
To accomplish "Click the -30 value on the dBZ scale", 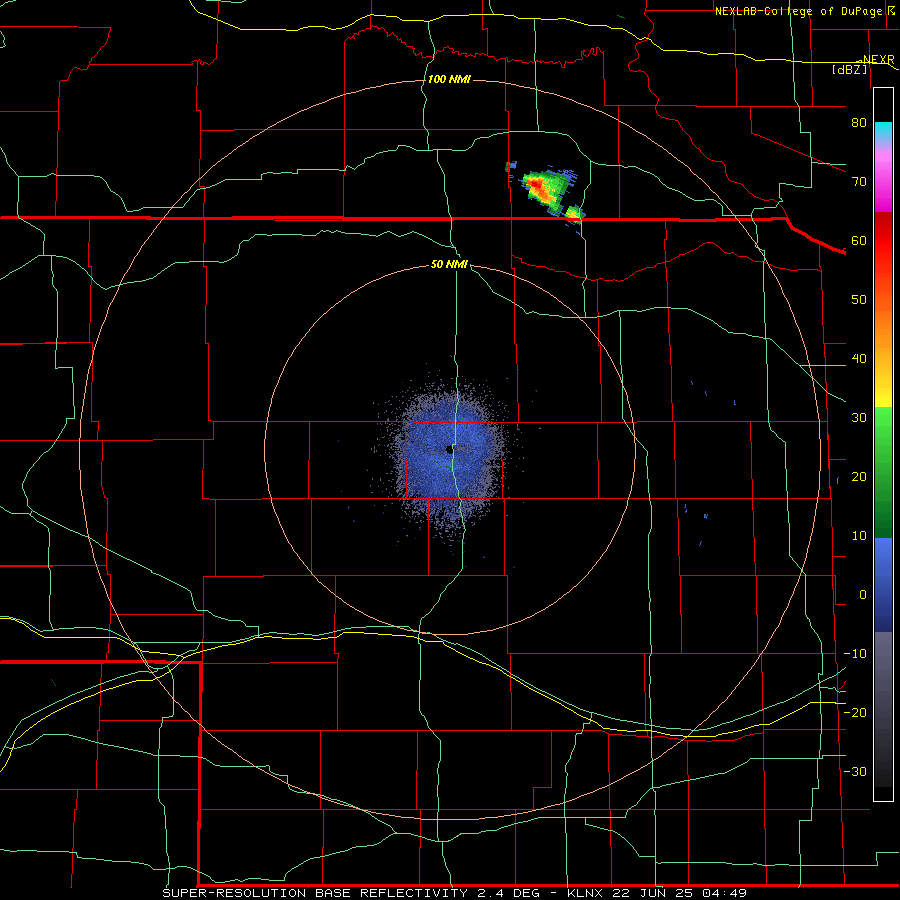I will point(855,771).
